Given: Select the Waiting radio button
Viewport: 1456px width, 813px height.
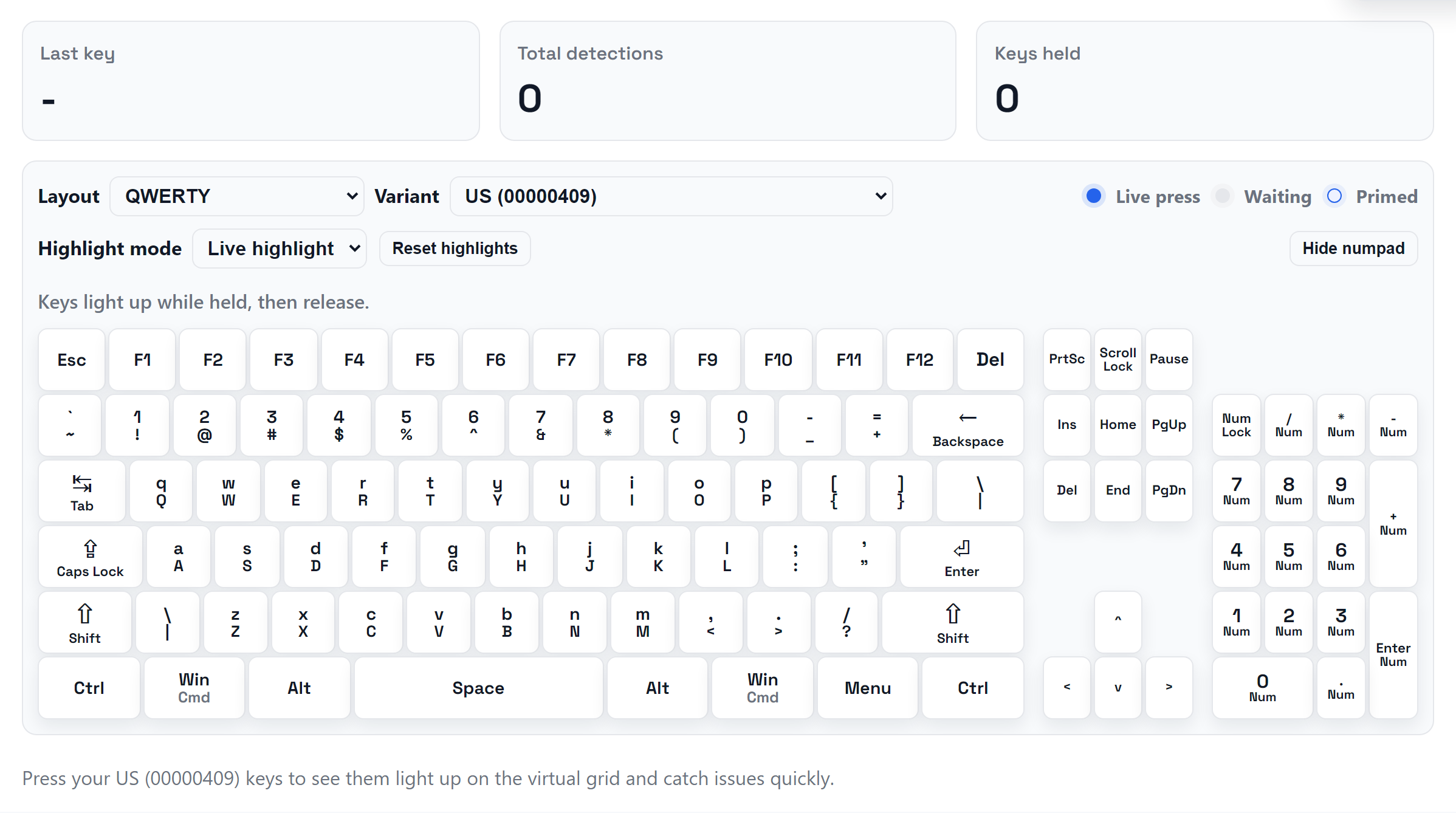Looking at the screenshot, I should pyautogui.click(x=1223, y=196).
